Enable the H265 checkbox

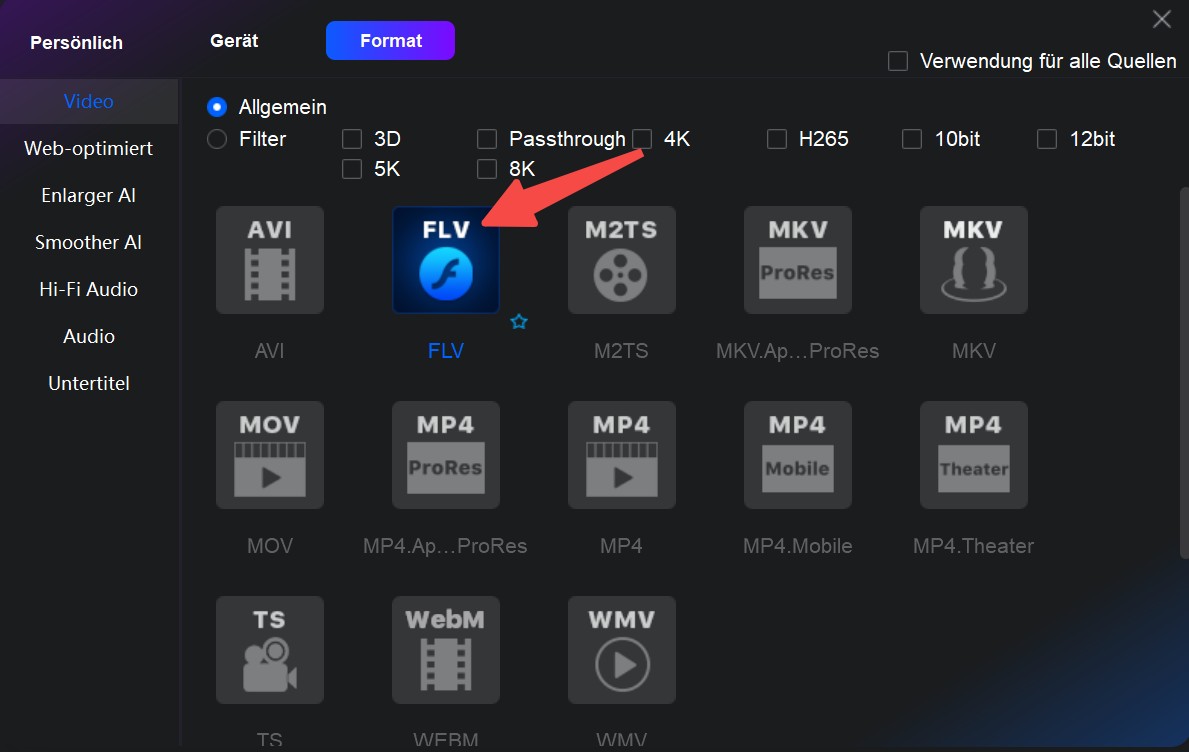776,139
